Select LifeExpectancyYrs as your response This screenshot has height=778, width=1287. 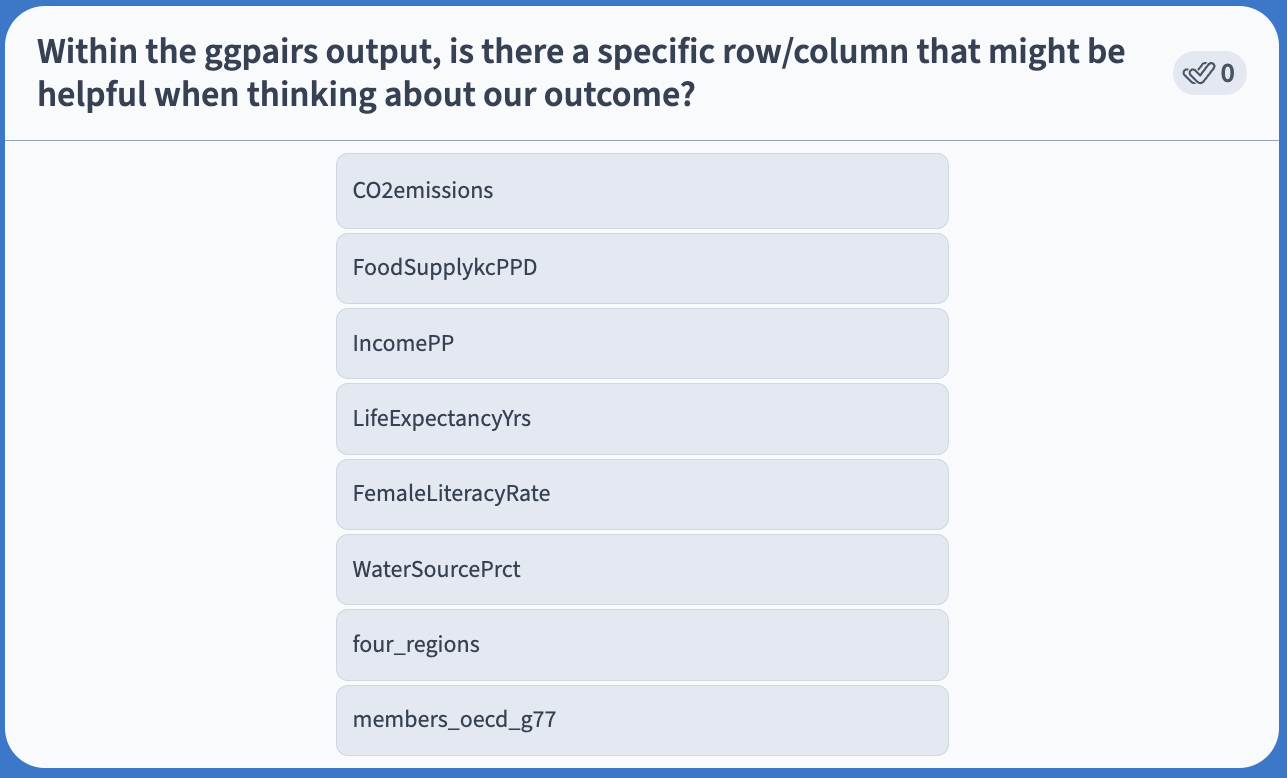(x=642, y=419)
